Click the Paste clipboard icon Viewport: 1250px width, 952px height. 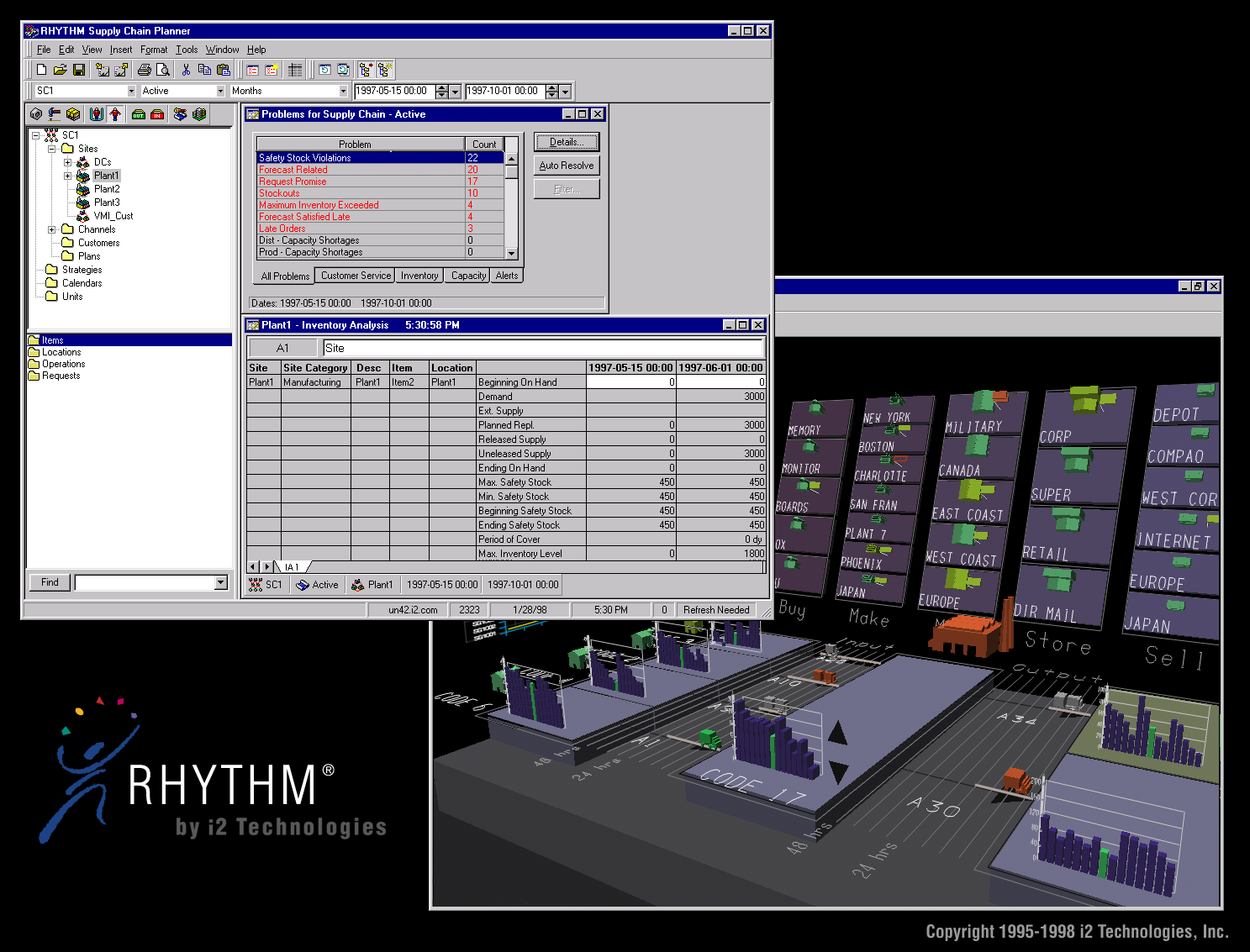[x=223, y=70]
